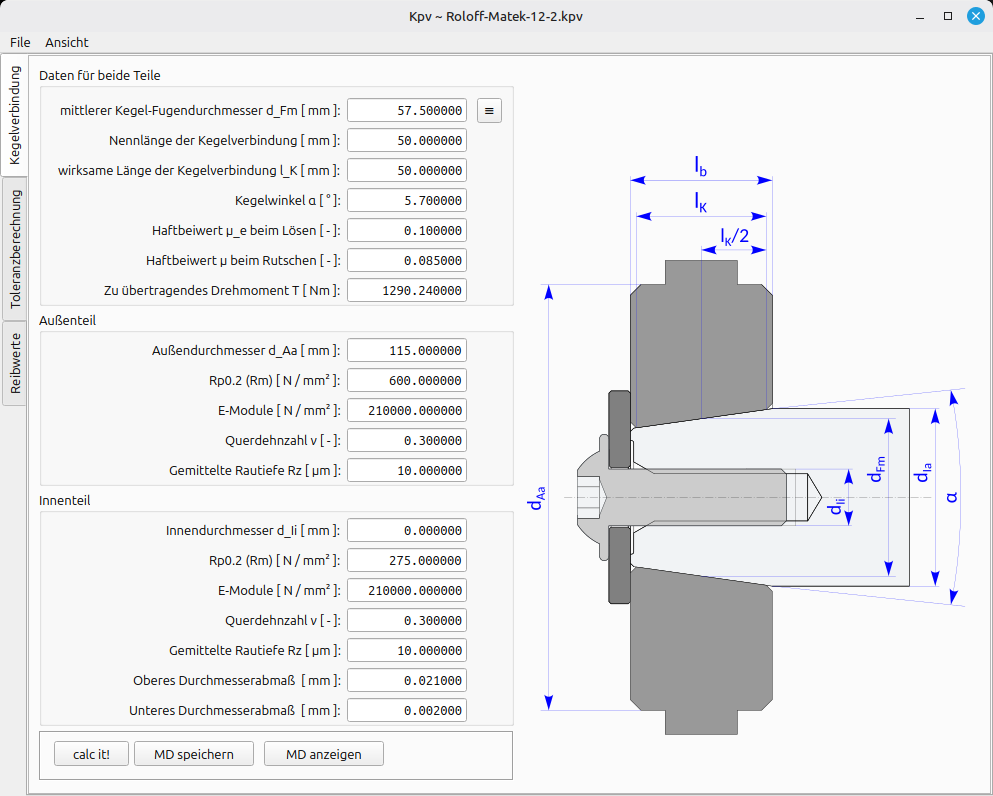Maximize the Kpv window

(x=948, y=16)
